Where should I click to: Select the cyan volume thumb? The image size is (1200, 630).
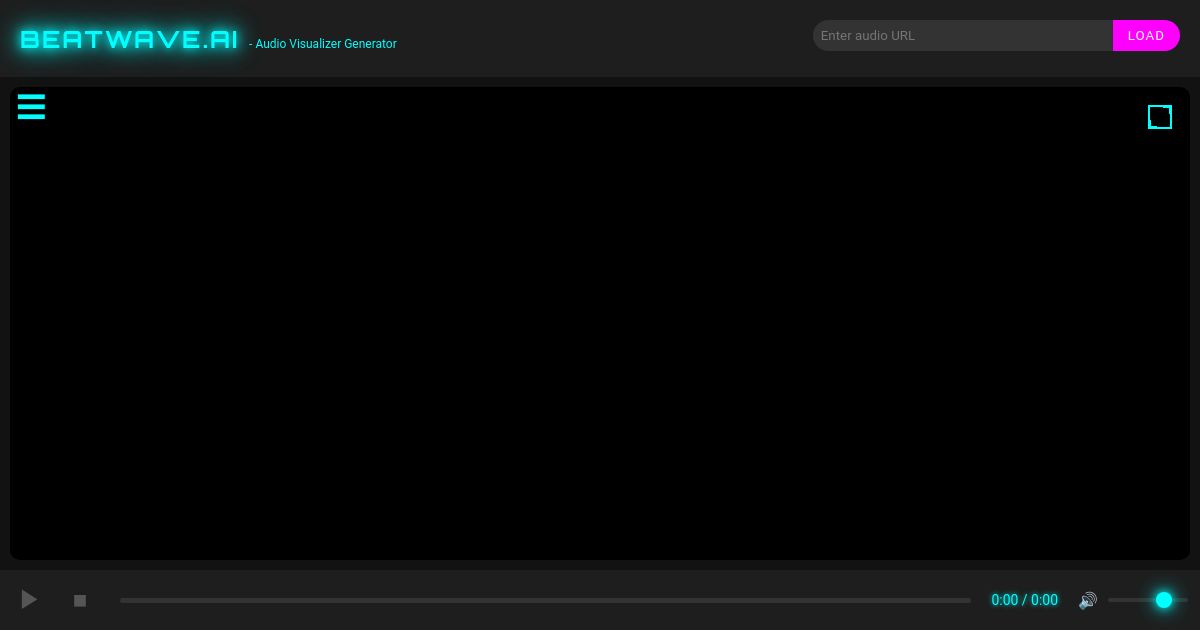pyautogui.click(x=1164, y=600)
